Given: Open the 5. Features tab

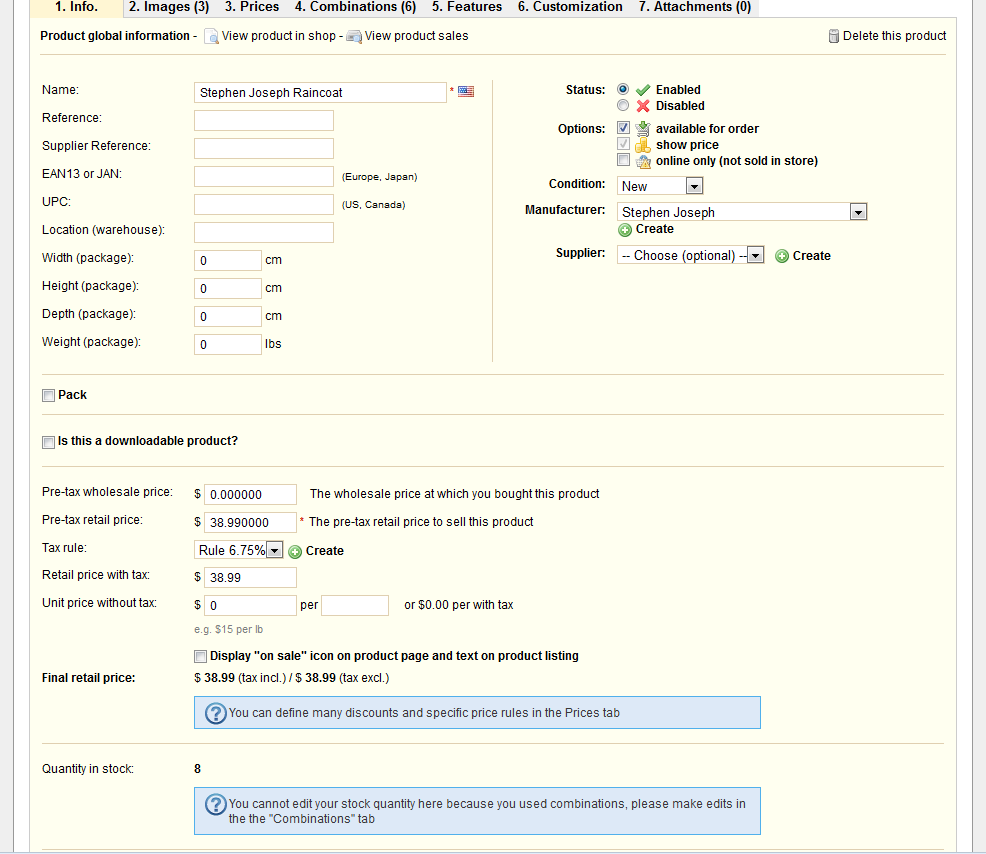Looking at the screenshot, I should [467, 7].
